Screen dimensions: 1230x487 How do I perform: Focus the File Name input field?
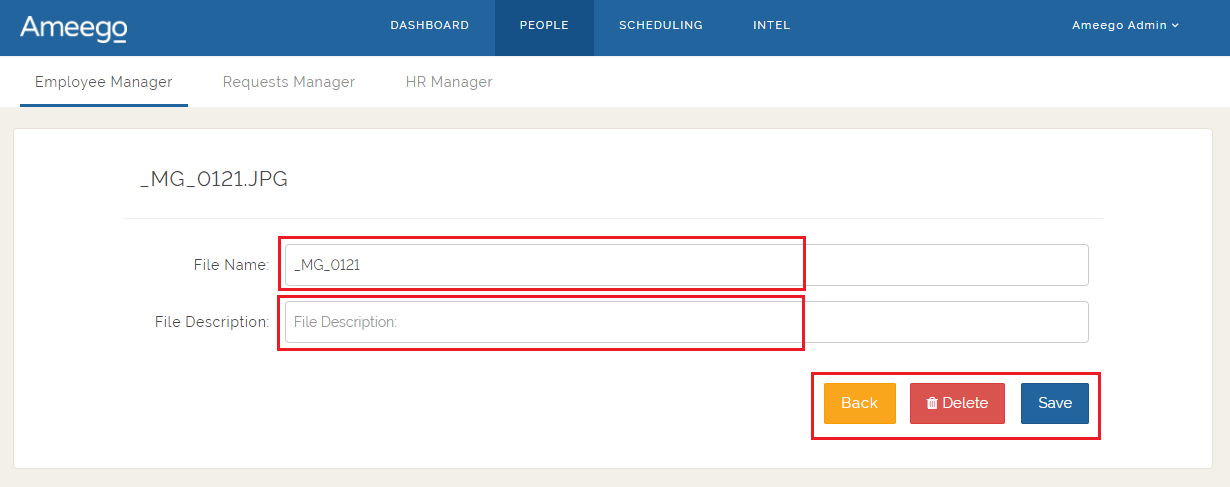point(686,265)
